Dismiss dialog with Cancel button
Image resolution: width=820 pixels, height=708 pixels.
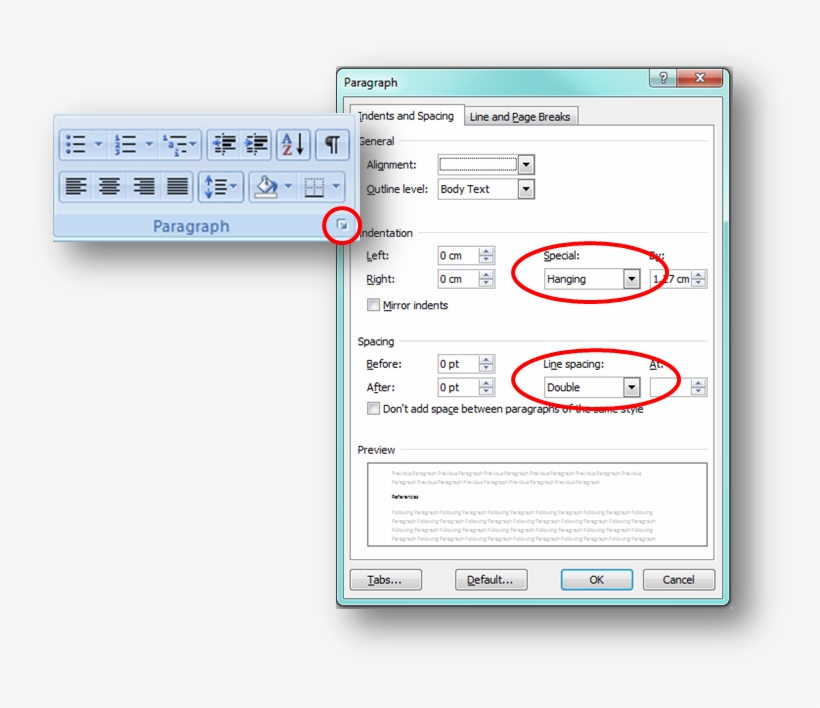coord(679,580)
